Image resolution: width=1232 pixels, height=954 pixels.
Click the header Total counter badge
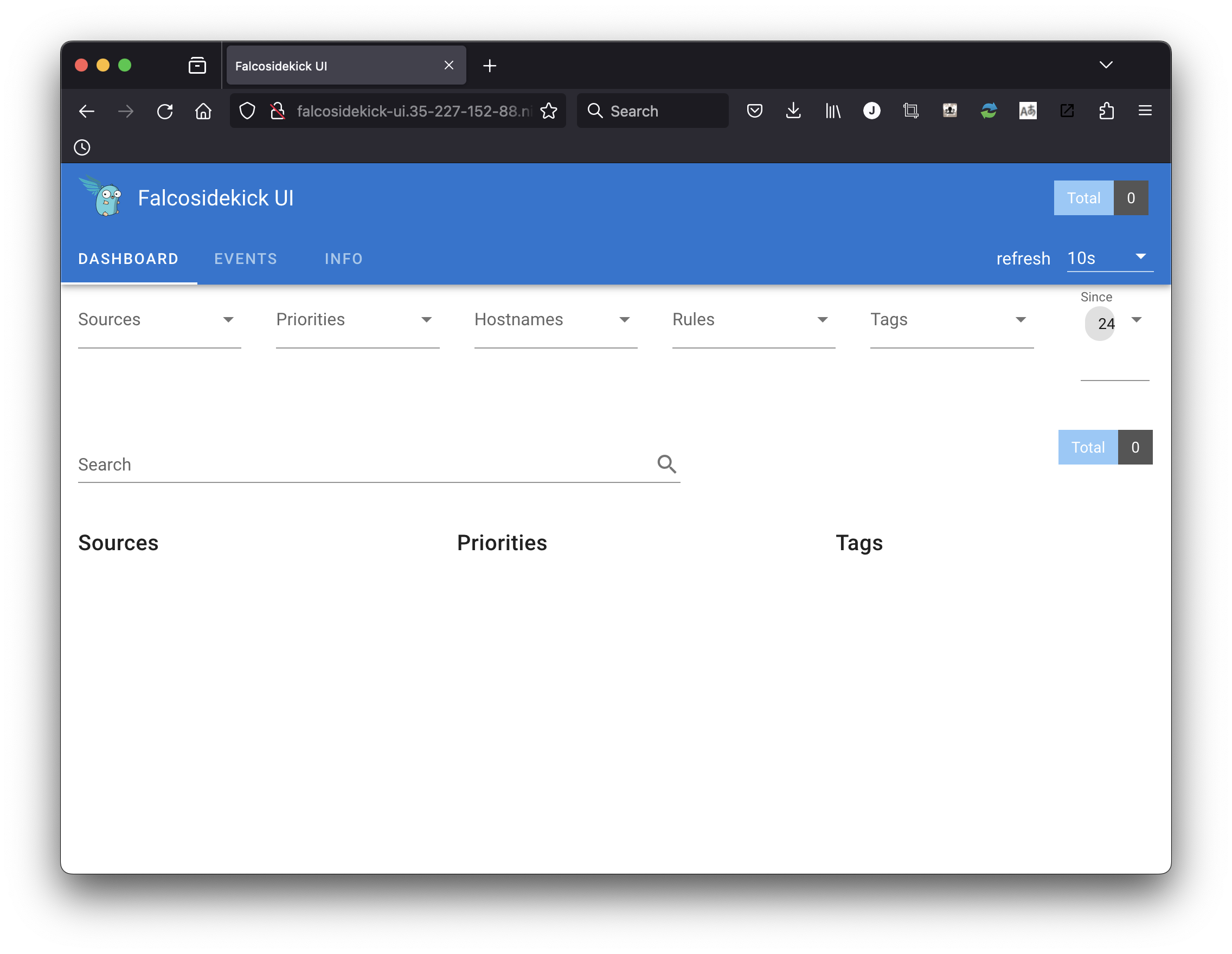pyautogui.click(x=1101, y=198)
